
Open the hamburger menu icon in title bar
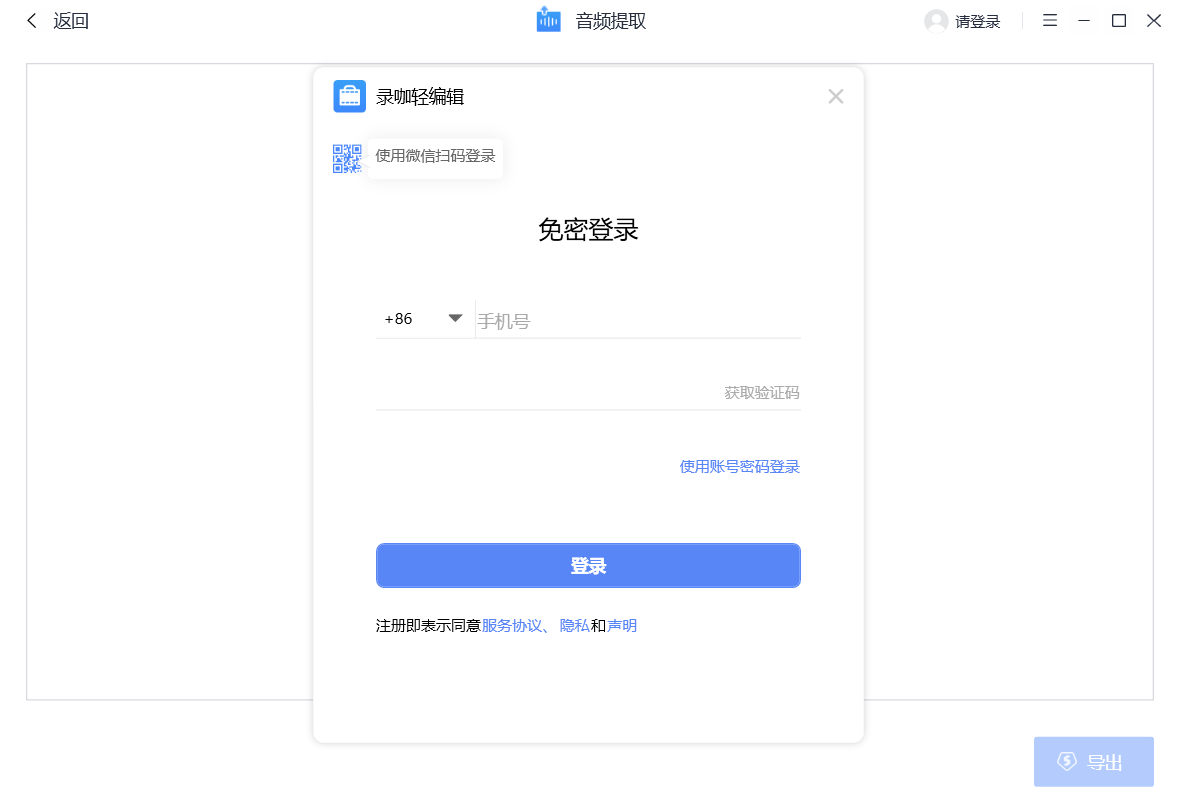pyautogui.click(x=1050, y=20)
